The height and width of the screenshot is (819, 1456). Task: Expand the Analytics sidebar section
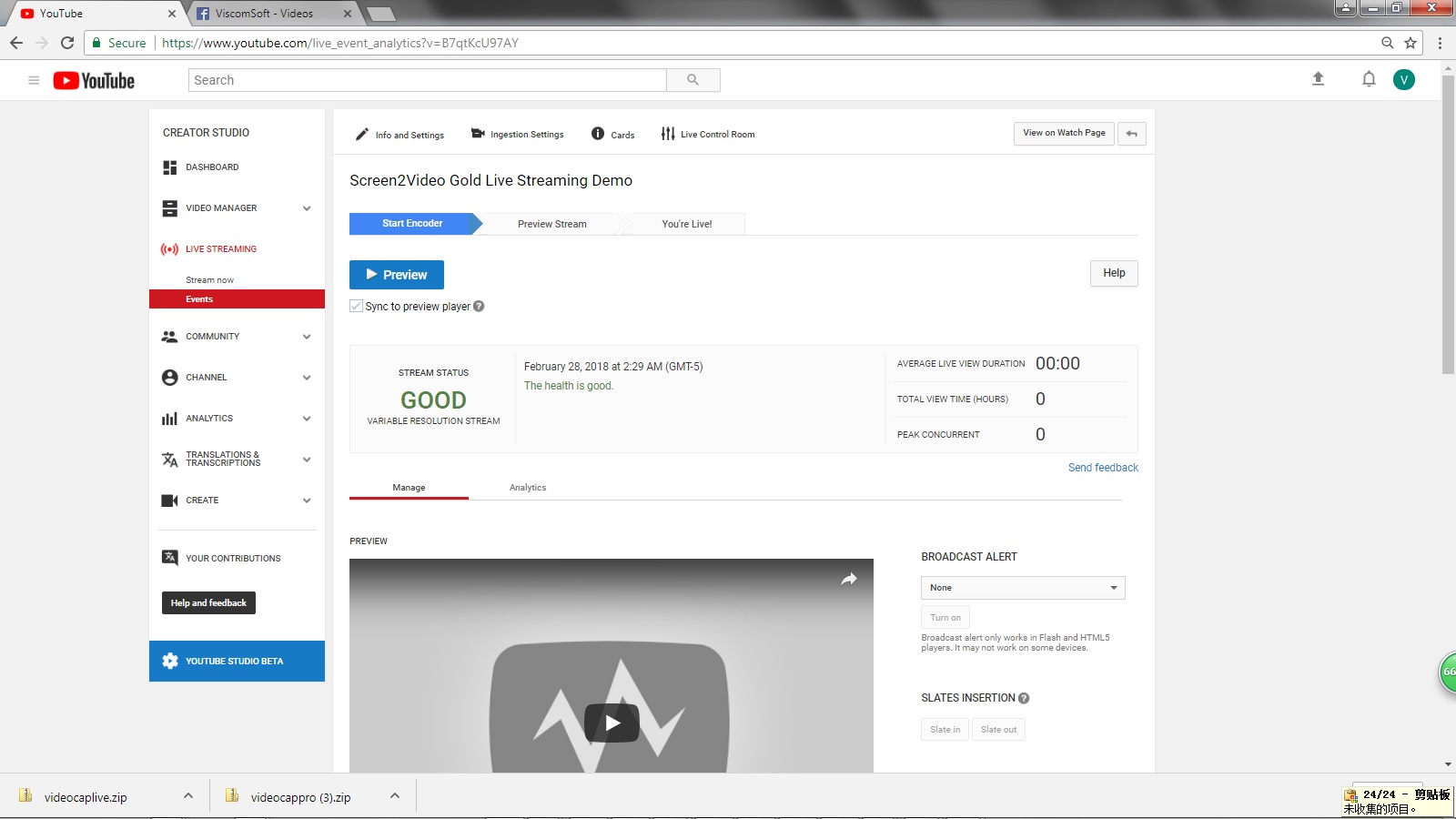(x=307, y=419)
